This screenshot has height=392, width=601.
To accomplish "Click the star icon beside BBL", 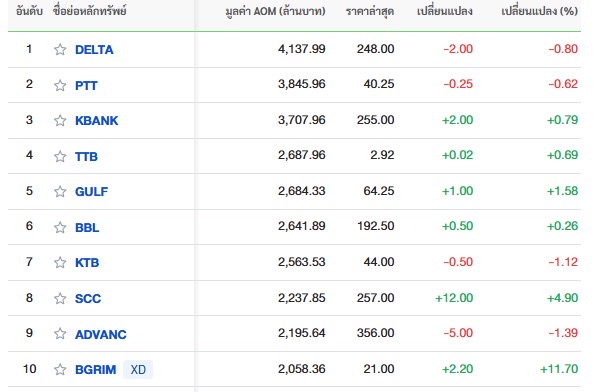I will click(60, 227).
